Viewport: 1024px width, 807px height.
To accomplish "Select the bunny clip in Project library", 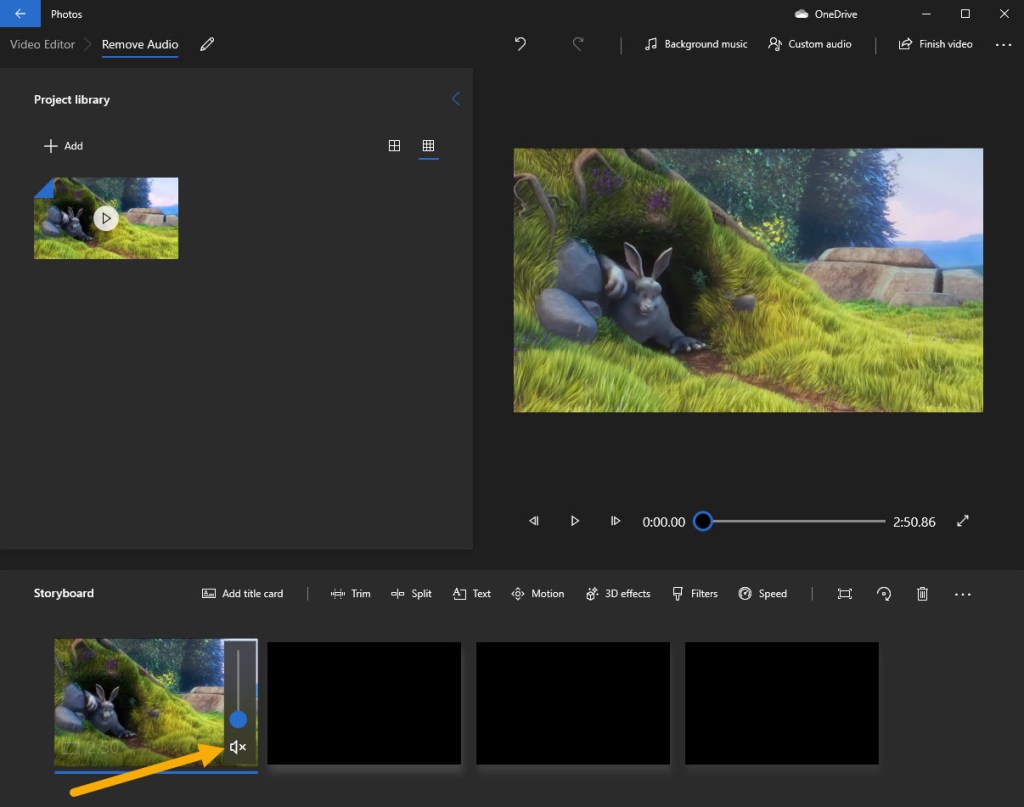I will (x=106, y=218).
